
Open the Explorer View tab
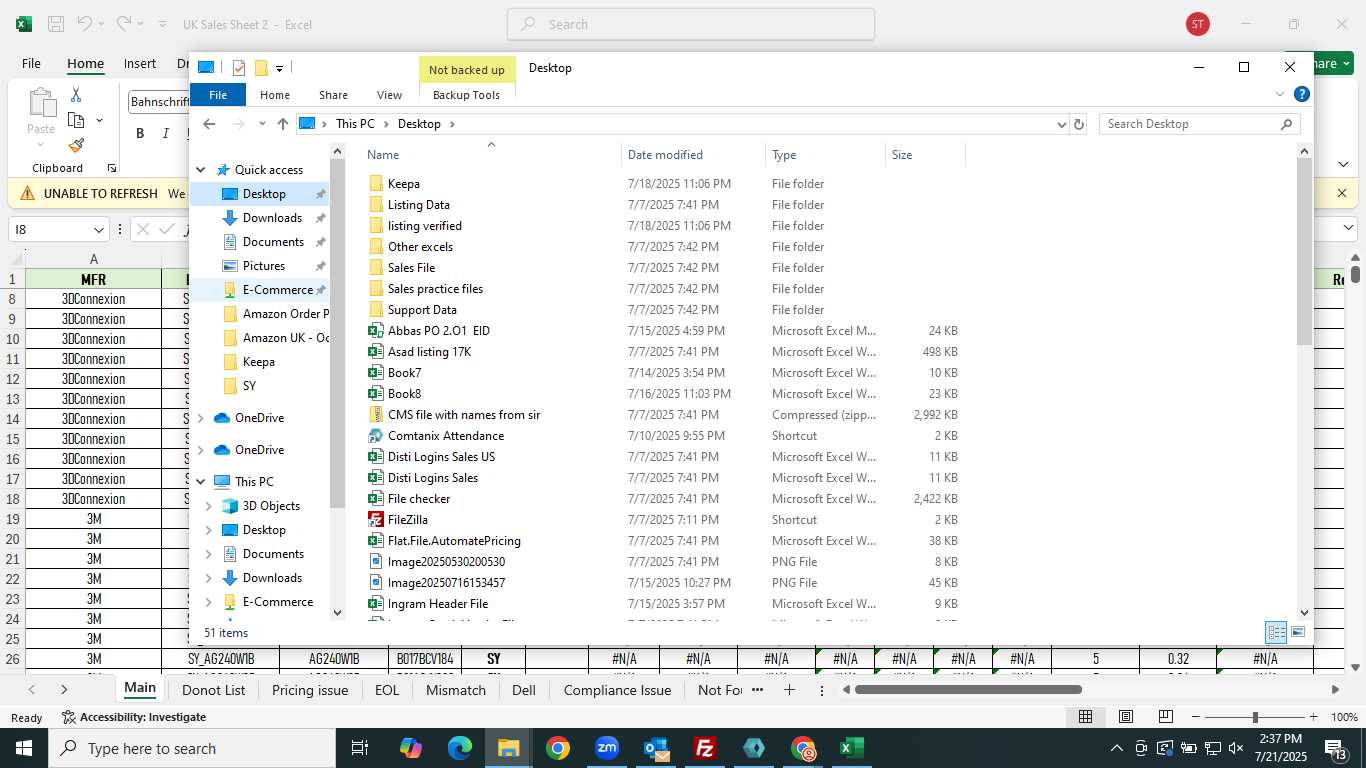pos(389,95)
